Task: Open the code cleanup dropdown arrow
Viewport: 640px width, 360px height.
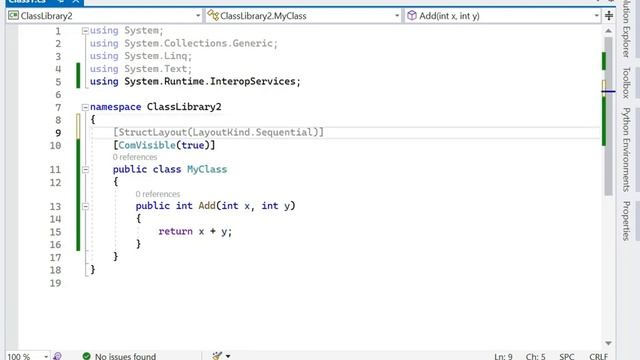Action: [228, 356]
